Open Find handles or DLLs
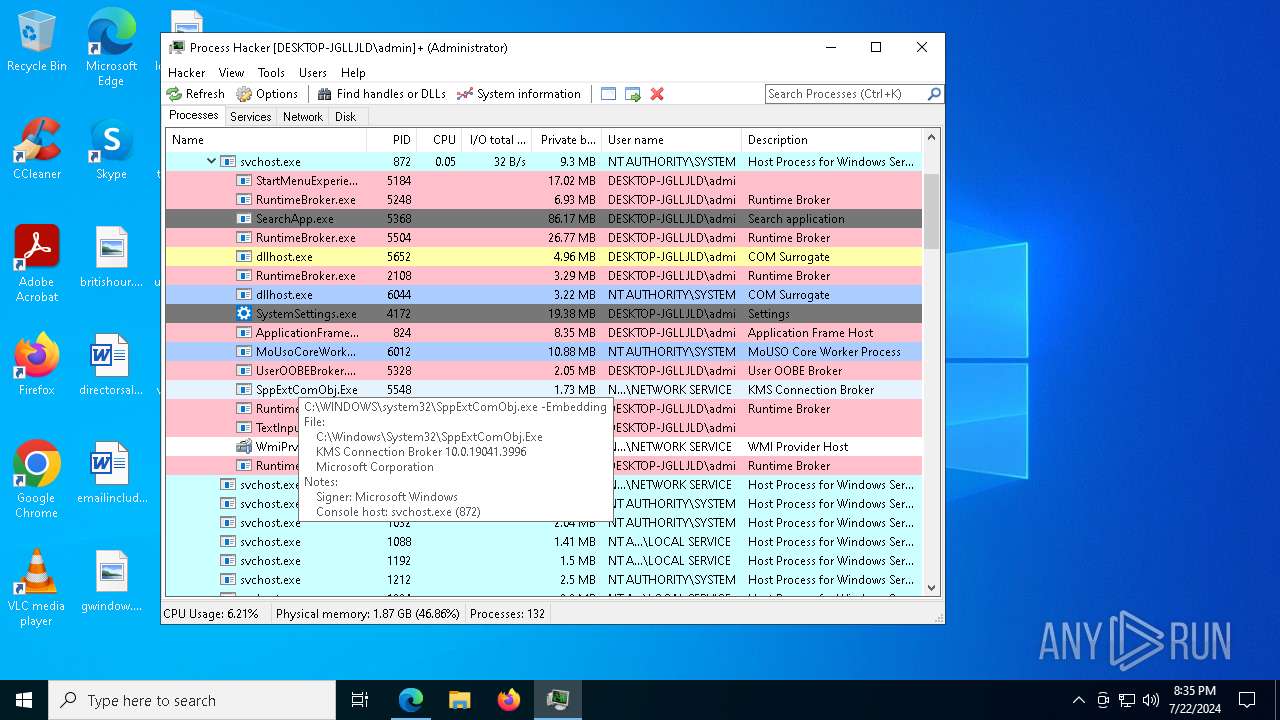This screenshot has width=1280, height=720. coord(381,94)
